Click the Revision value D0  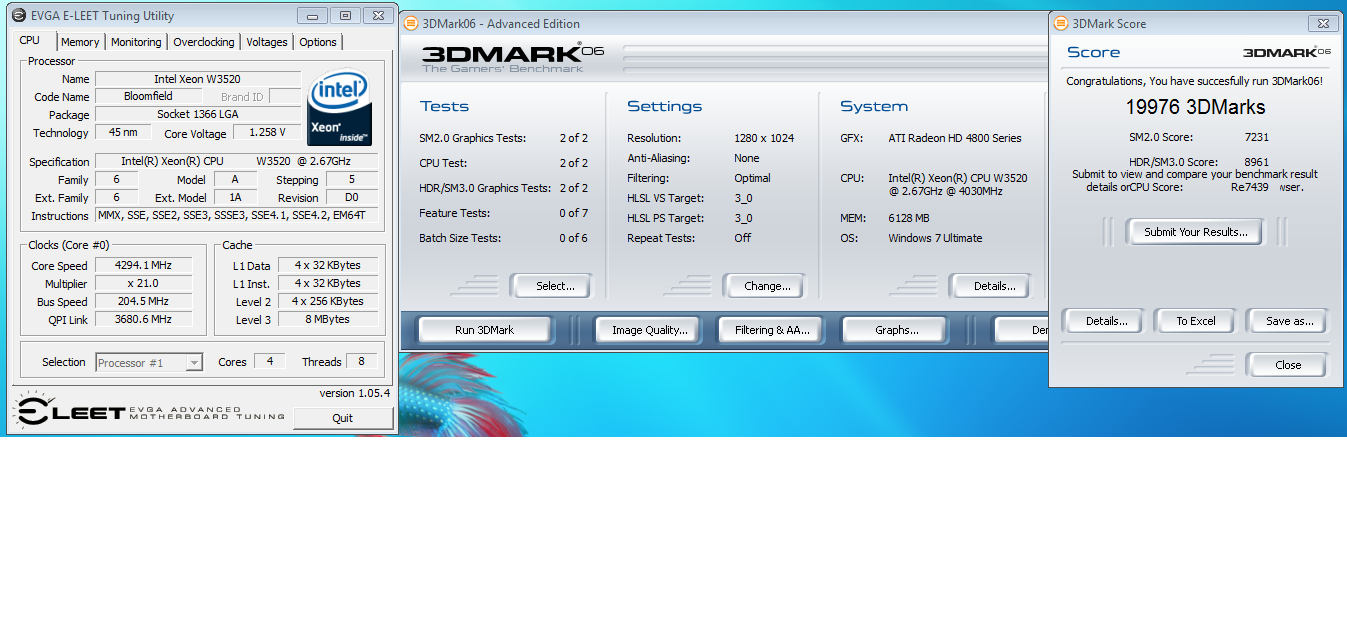(x=351, y=198)
